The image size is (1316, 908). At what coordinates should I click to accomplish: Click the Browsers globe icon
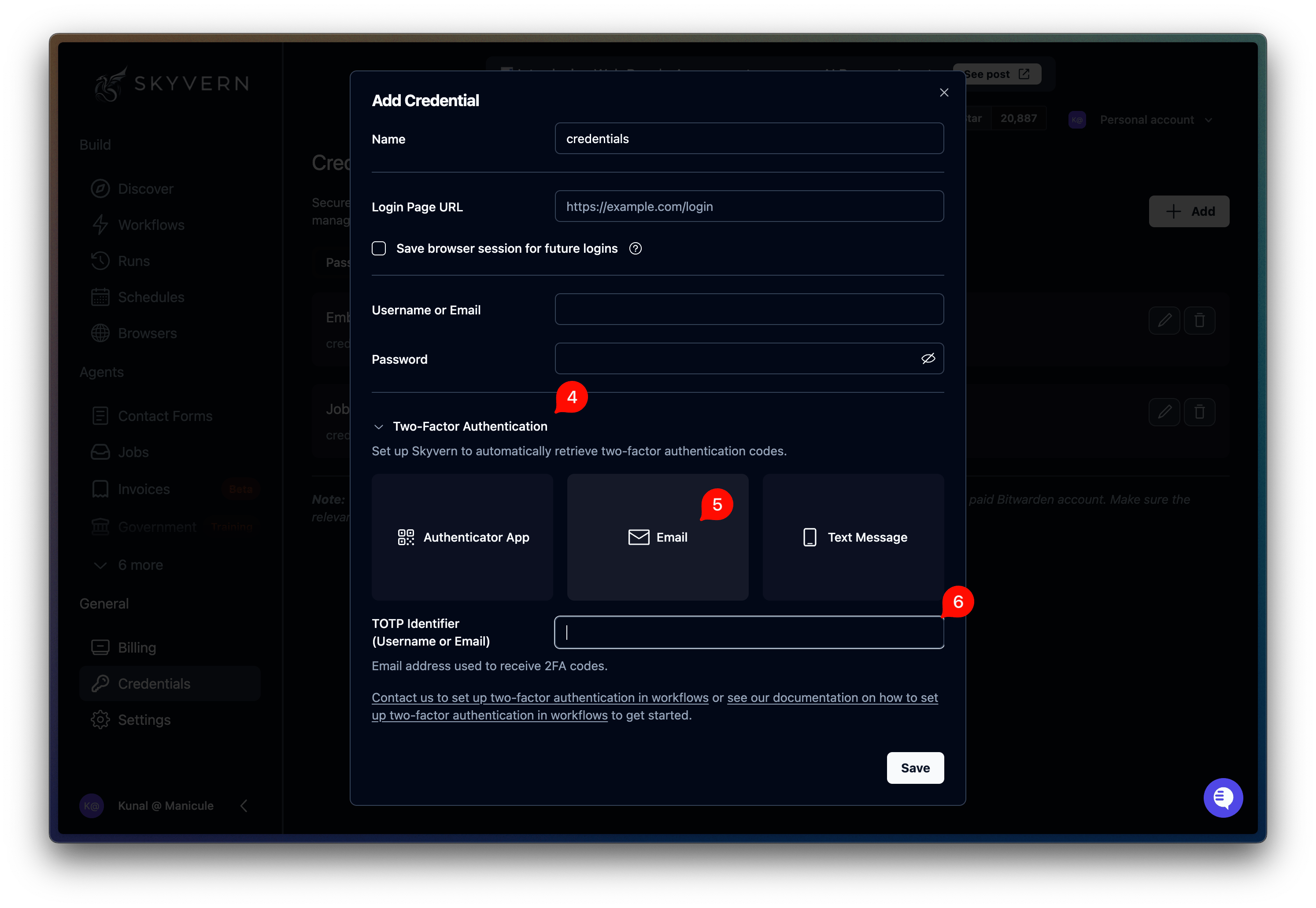click(x=100, y=333)
